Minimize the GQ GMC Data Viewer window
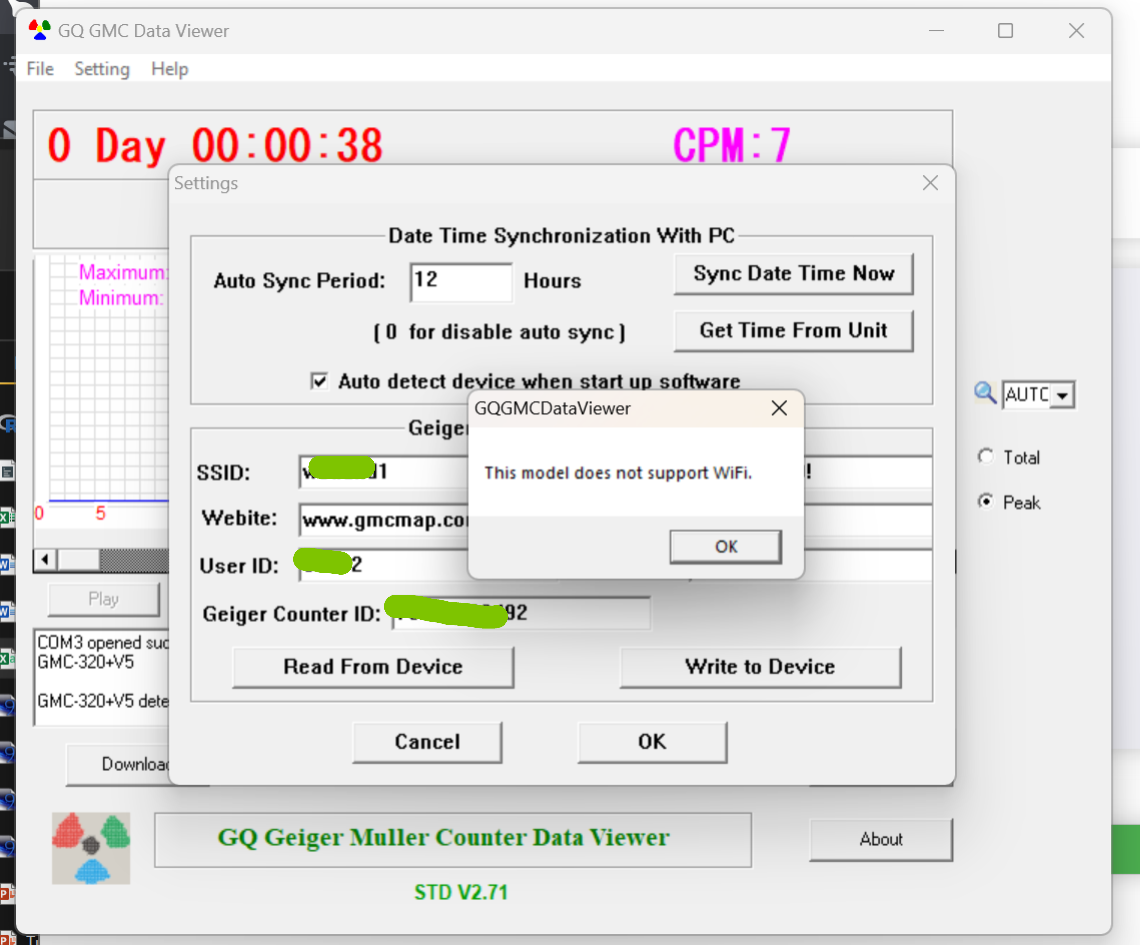This screenshot has width=1140, height=945. coord(936,31)
